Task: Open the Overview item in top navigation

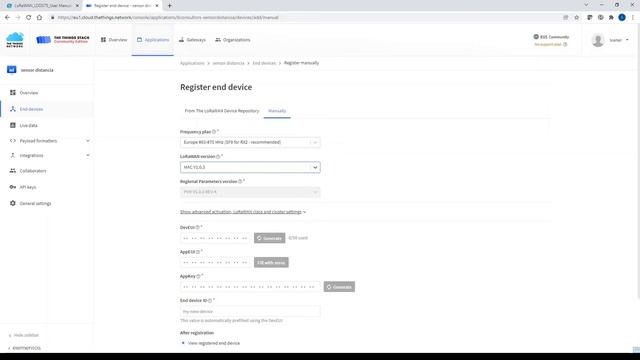Action: (x=114, y=40)
